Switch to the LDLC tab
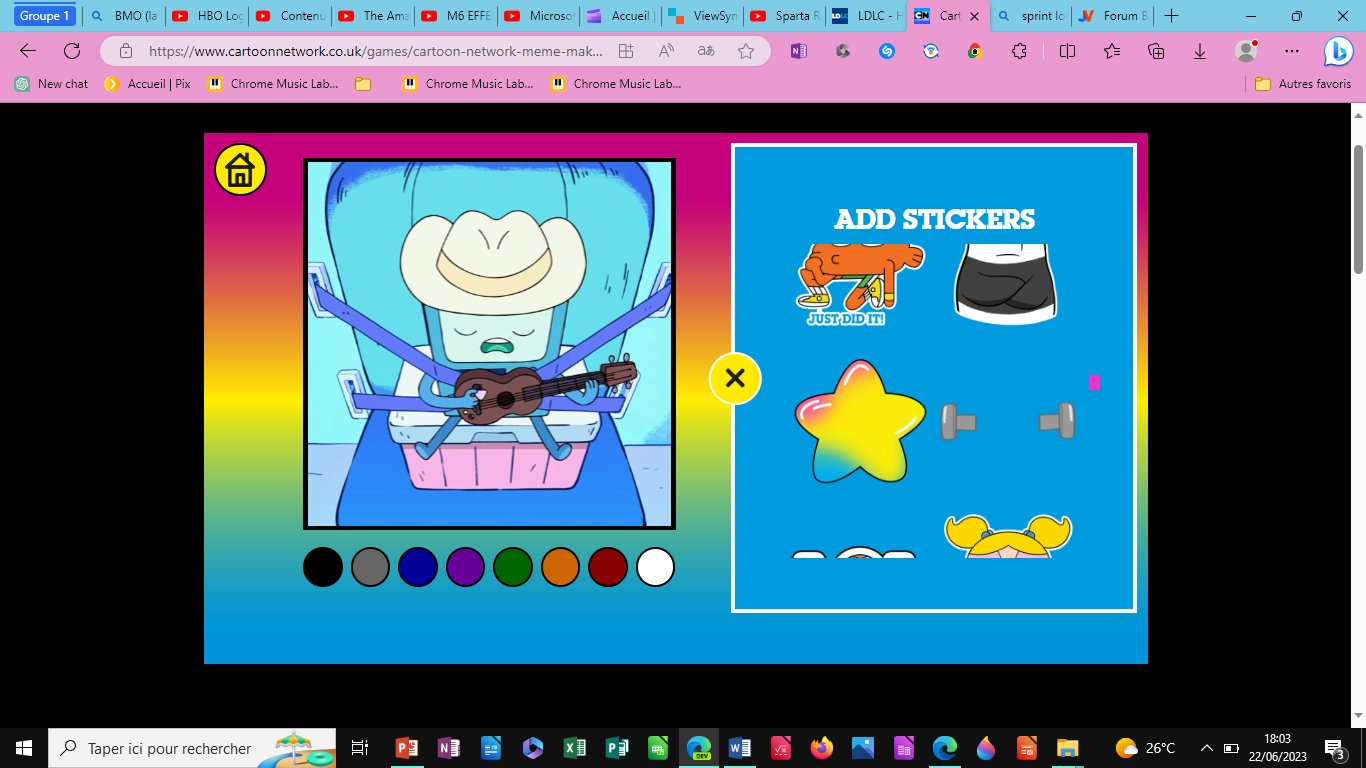 (x=868, y=16)
